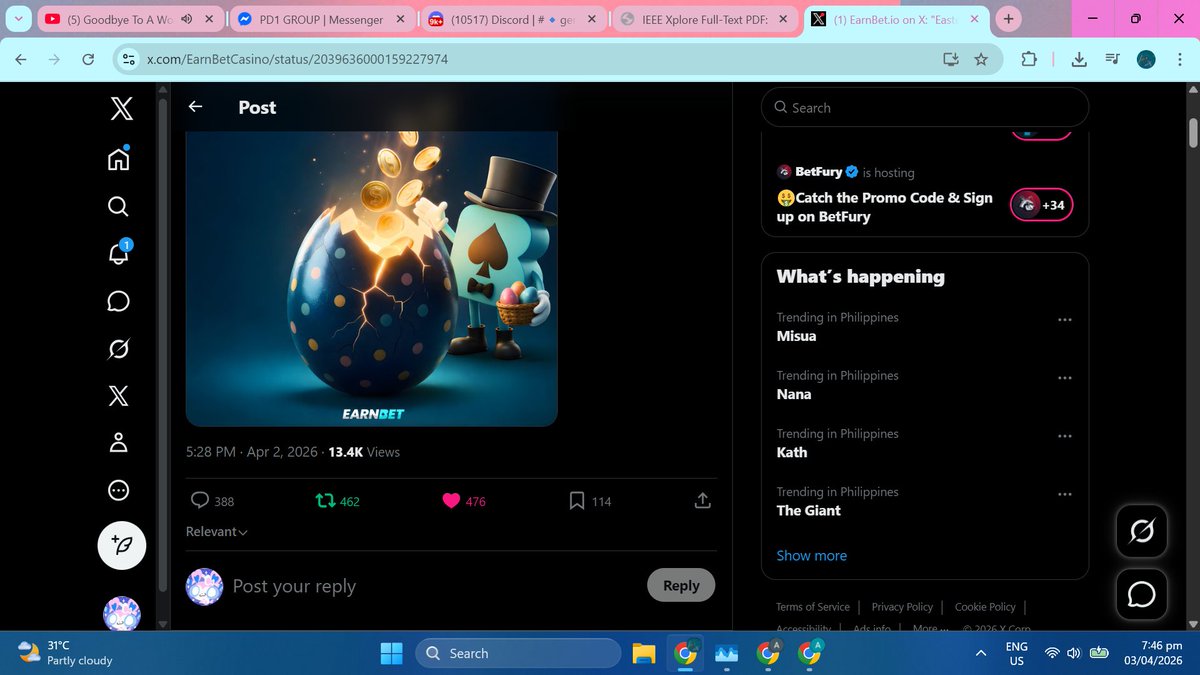Viewport: 1200px width, 675px height.
Task: Open the volume icon in system tray
Action: click(x=1073, y=653)
